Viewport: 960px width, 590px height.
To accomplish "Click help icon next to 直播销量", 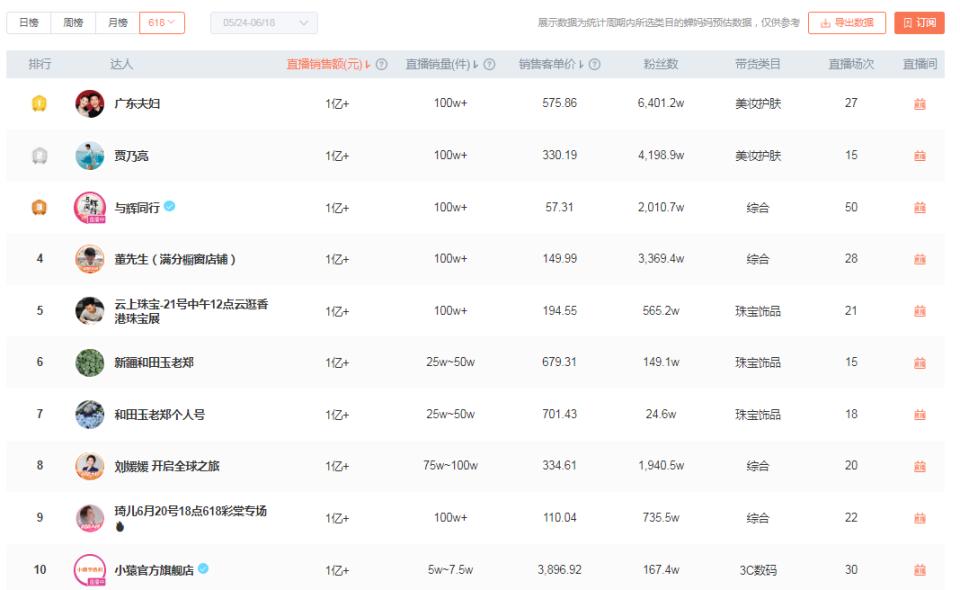I will (x=489, y=64).
